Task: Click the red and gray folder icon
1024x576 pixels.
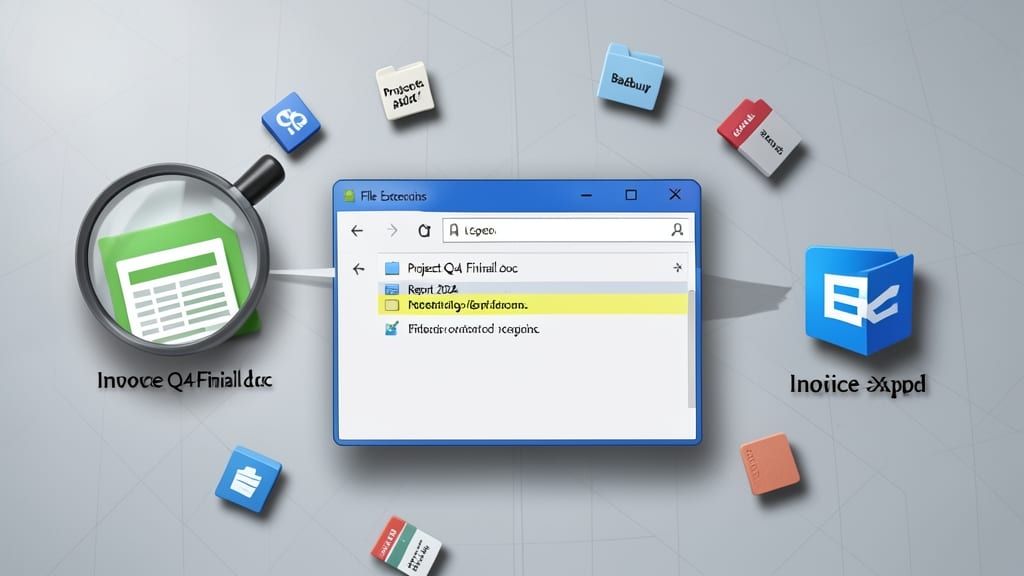Action: (759, 136)
